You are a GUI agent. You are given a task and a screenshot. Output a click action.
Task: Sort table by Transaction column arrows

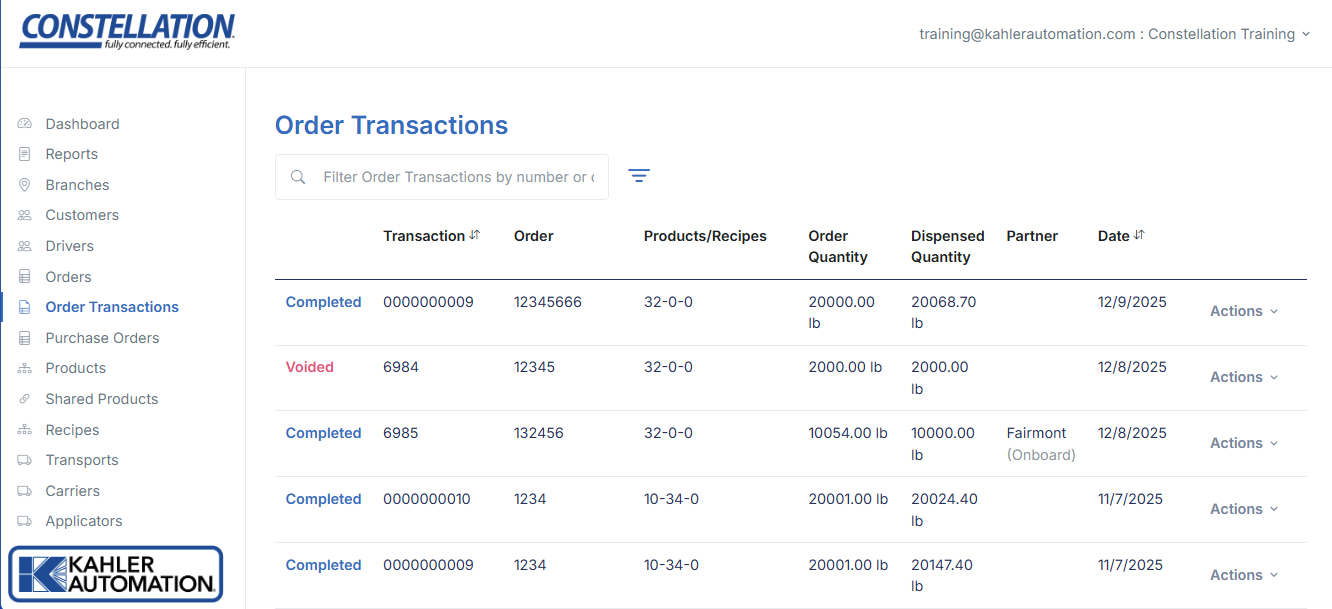click(475, 236)
